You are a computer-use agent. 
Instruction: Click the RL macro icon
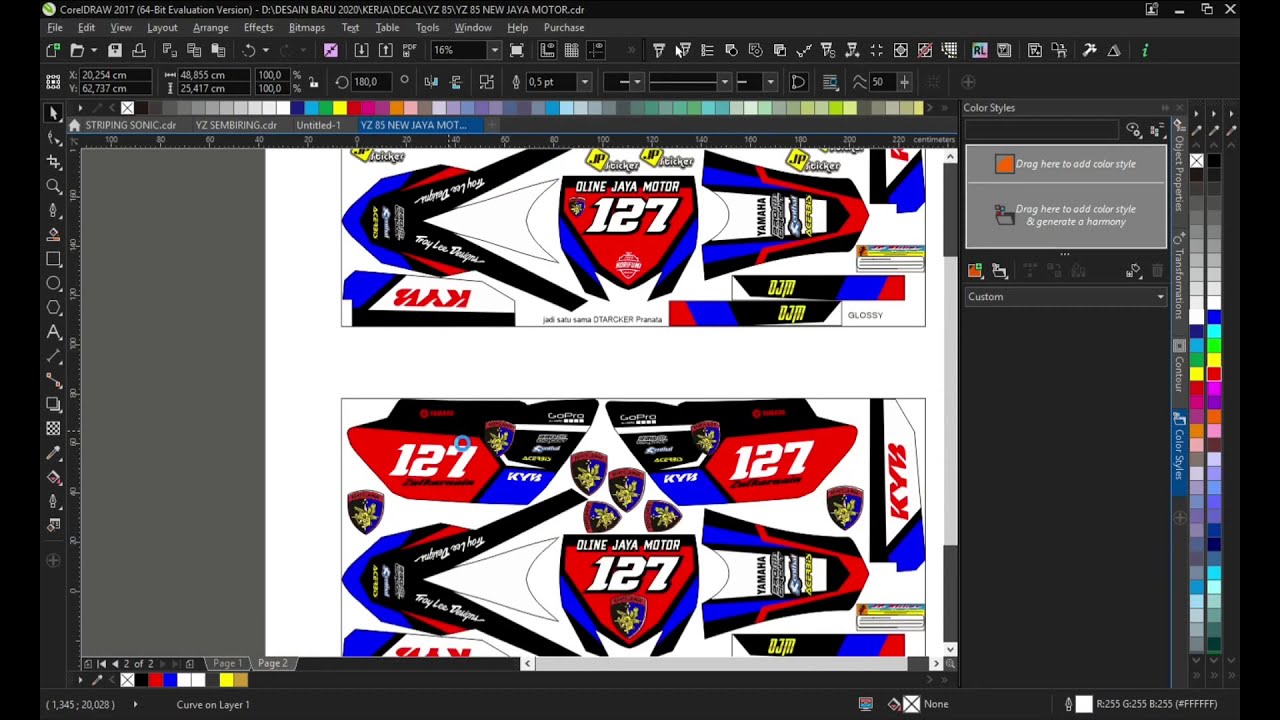click(979, 50)
